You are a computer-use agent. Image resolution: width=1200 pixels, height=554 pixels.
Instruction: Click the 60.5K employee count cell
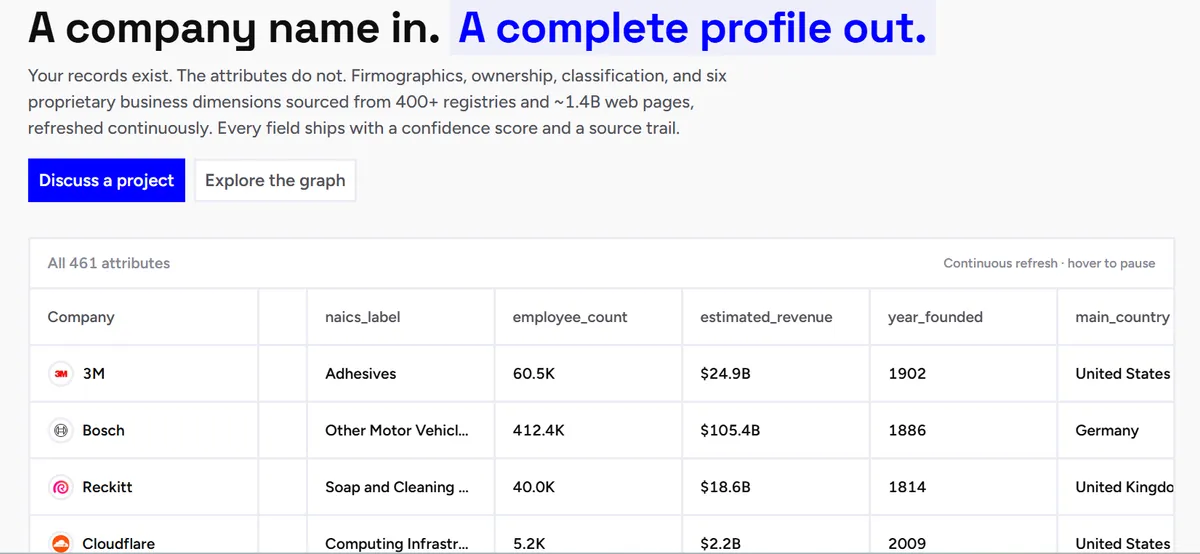[x=588, y=374]
